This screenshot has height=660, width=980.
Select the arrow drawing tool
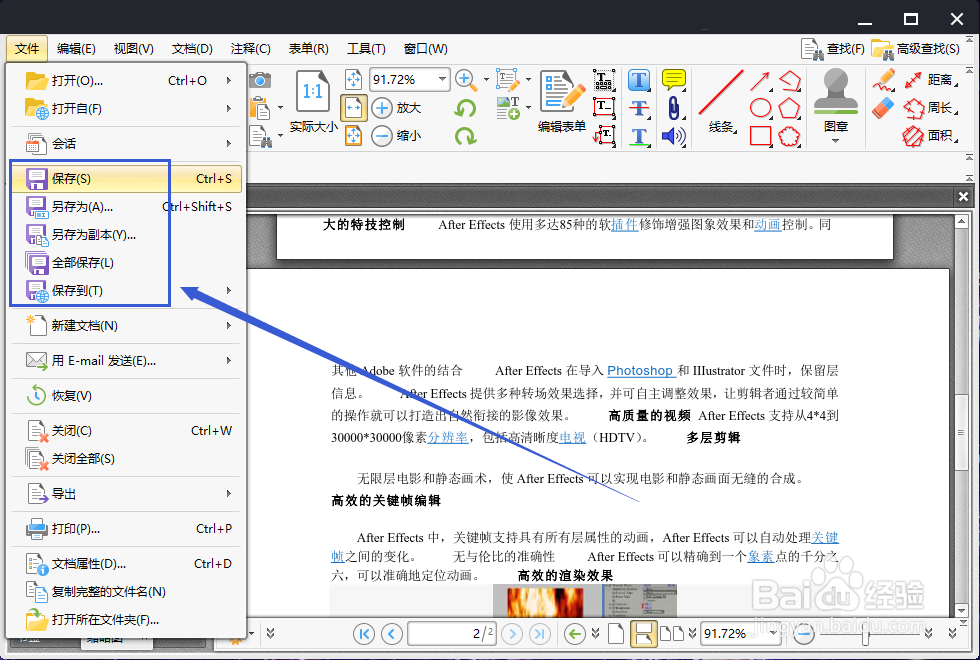[x=760, y=81]
